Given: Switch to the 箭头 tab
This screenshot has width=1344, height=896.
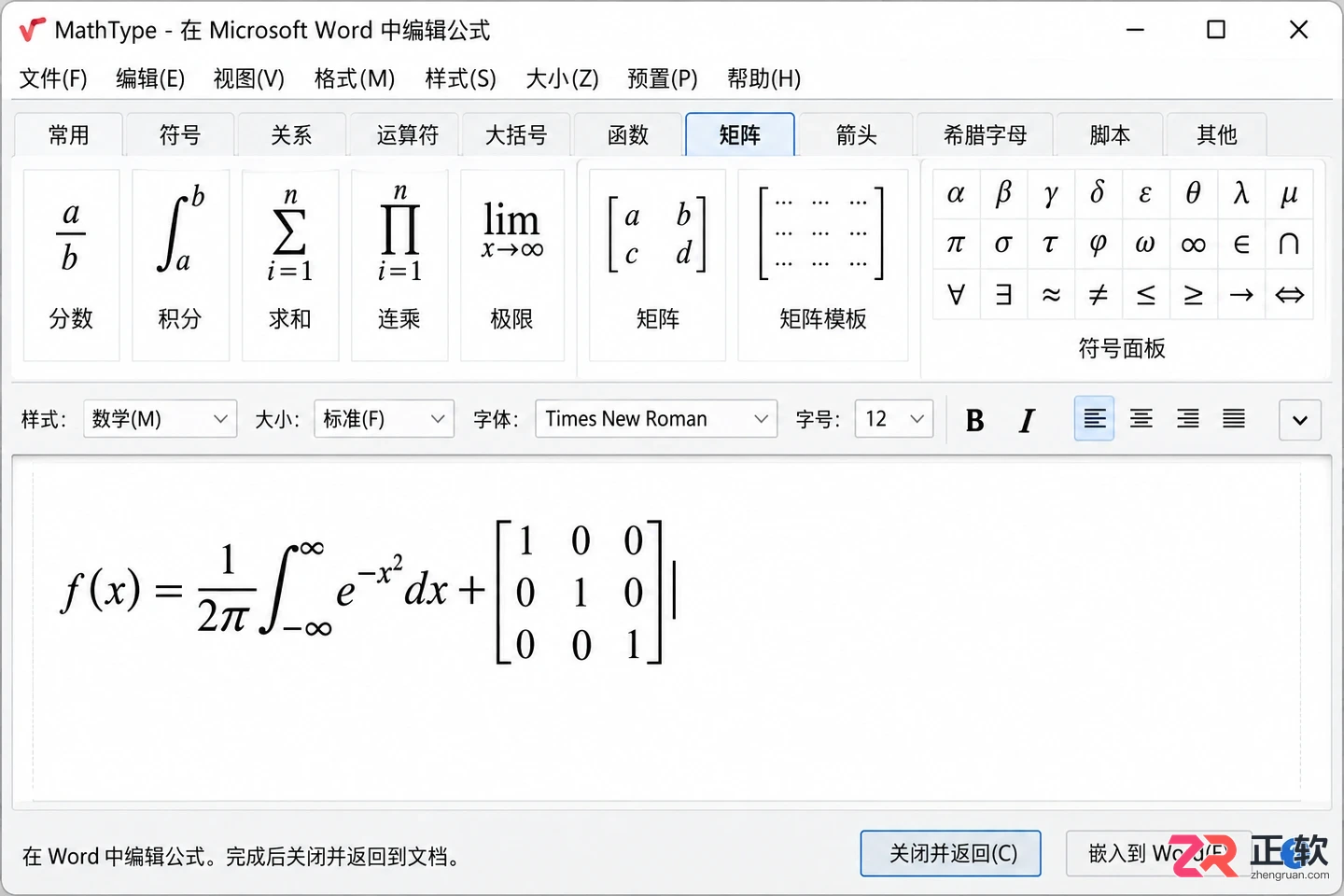Looking at the screenshot, I should [856, 135].
